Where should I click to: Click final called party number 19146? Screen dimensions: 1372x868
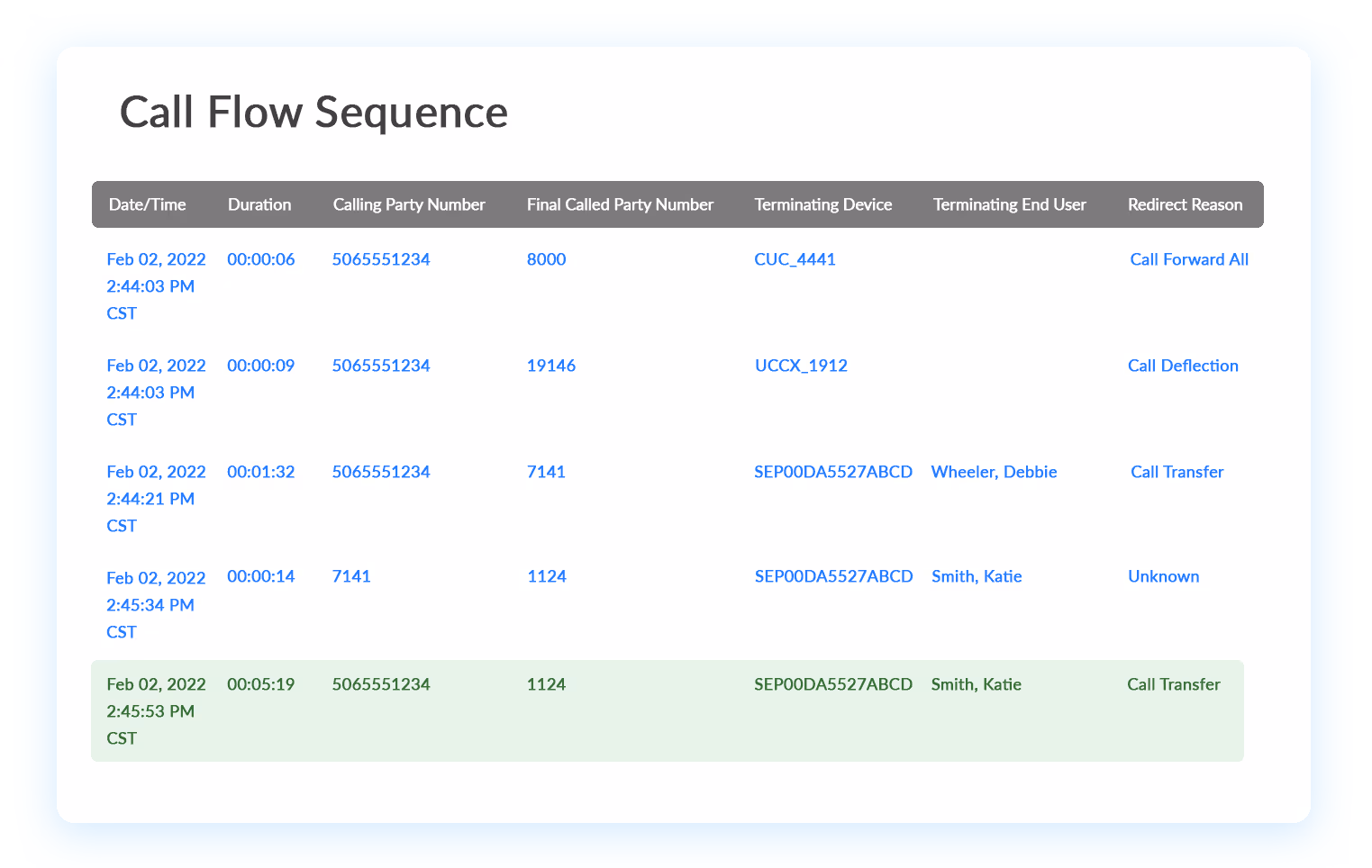pyautogui.click(x=550, y=366)
